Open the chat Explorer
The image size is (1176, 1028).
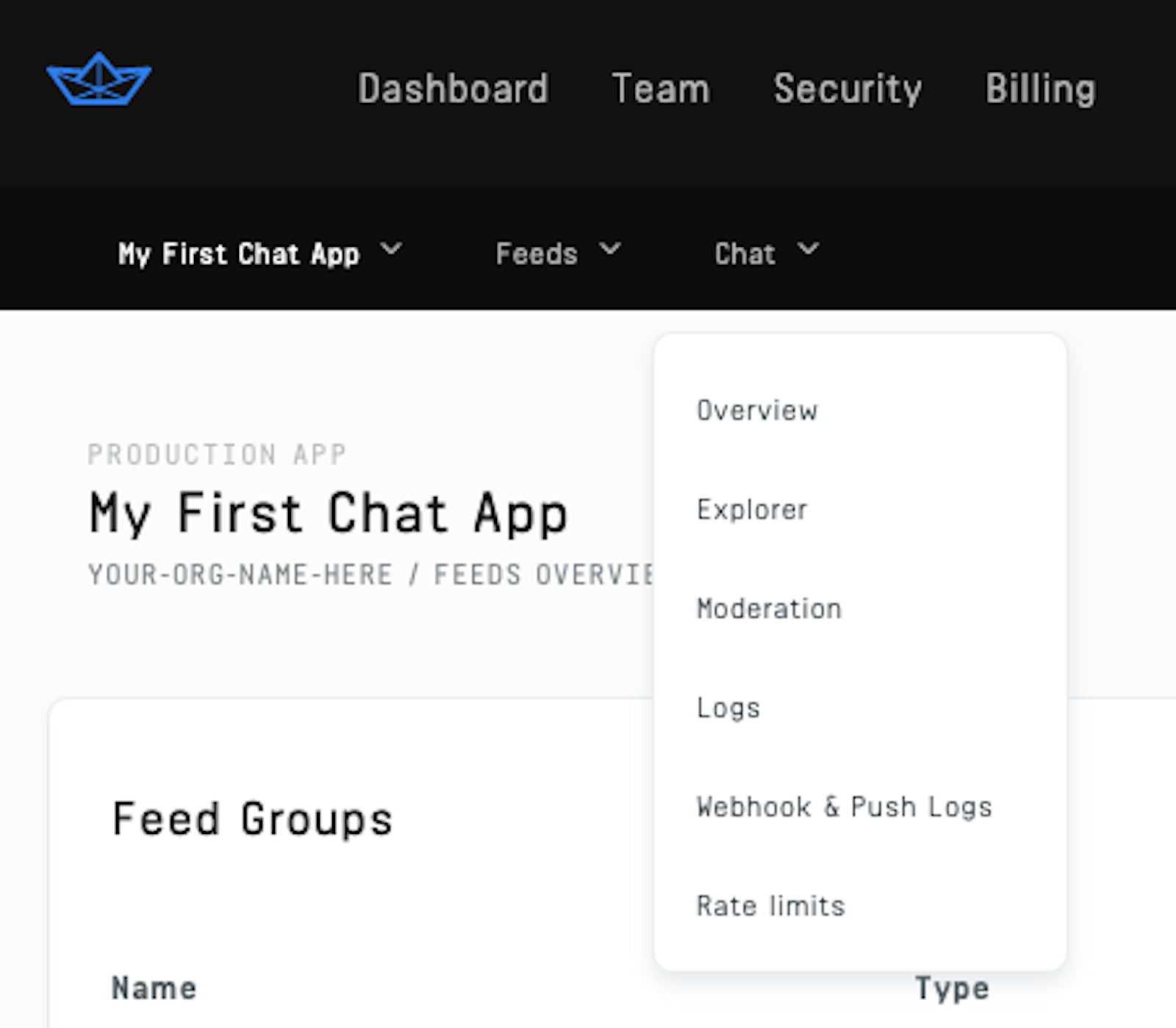click(x=752, y=509)
